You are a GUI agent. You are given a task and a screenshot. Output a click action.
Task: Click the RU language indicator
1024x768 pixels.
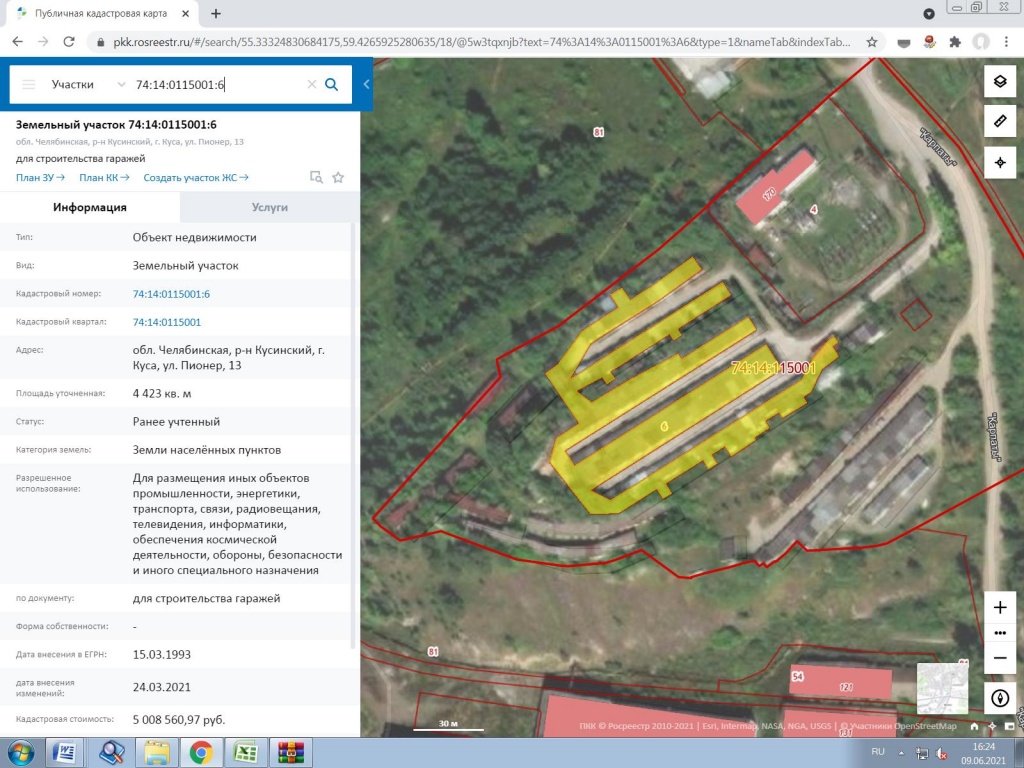coord(878,752)
